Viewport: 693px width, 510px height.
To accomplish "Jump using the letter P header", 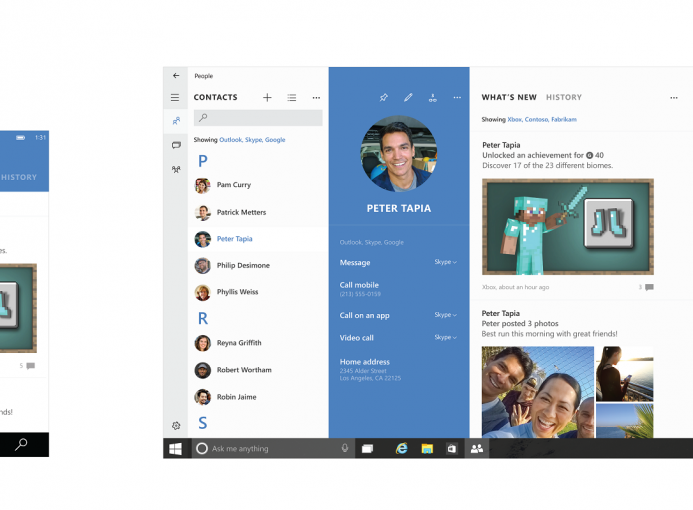I will (203, 161).
